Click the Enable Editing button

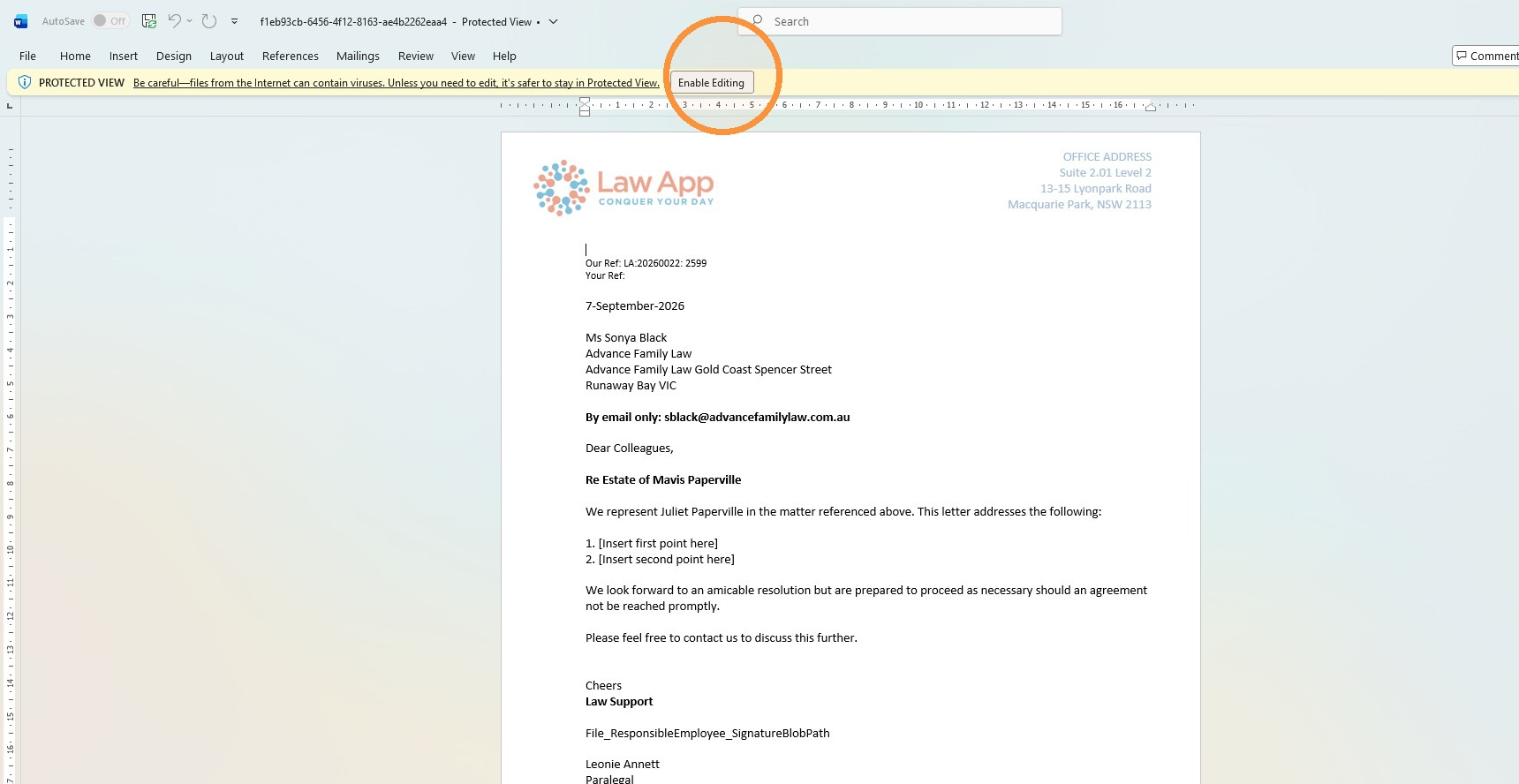[711, 82]
